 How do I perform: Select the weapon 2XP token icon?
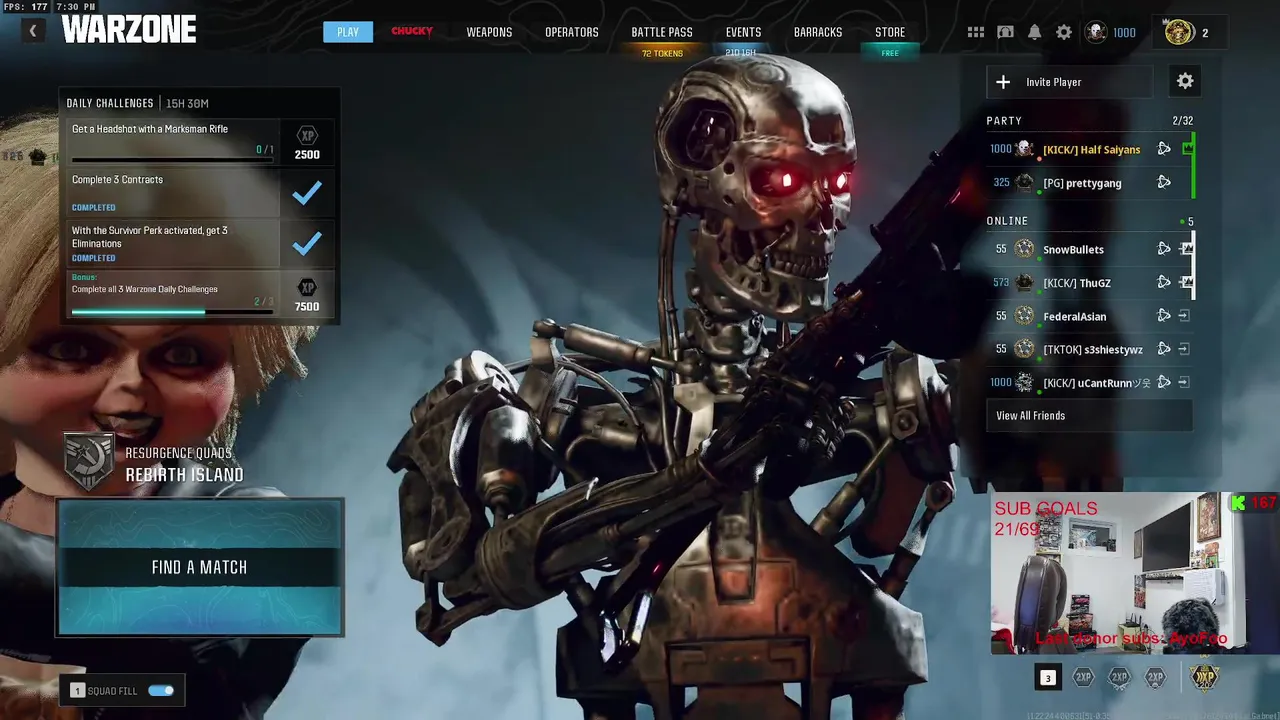1119,677
